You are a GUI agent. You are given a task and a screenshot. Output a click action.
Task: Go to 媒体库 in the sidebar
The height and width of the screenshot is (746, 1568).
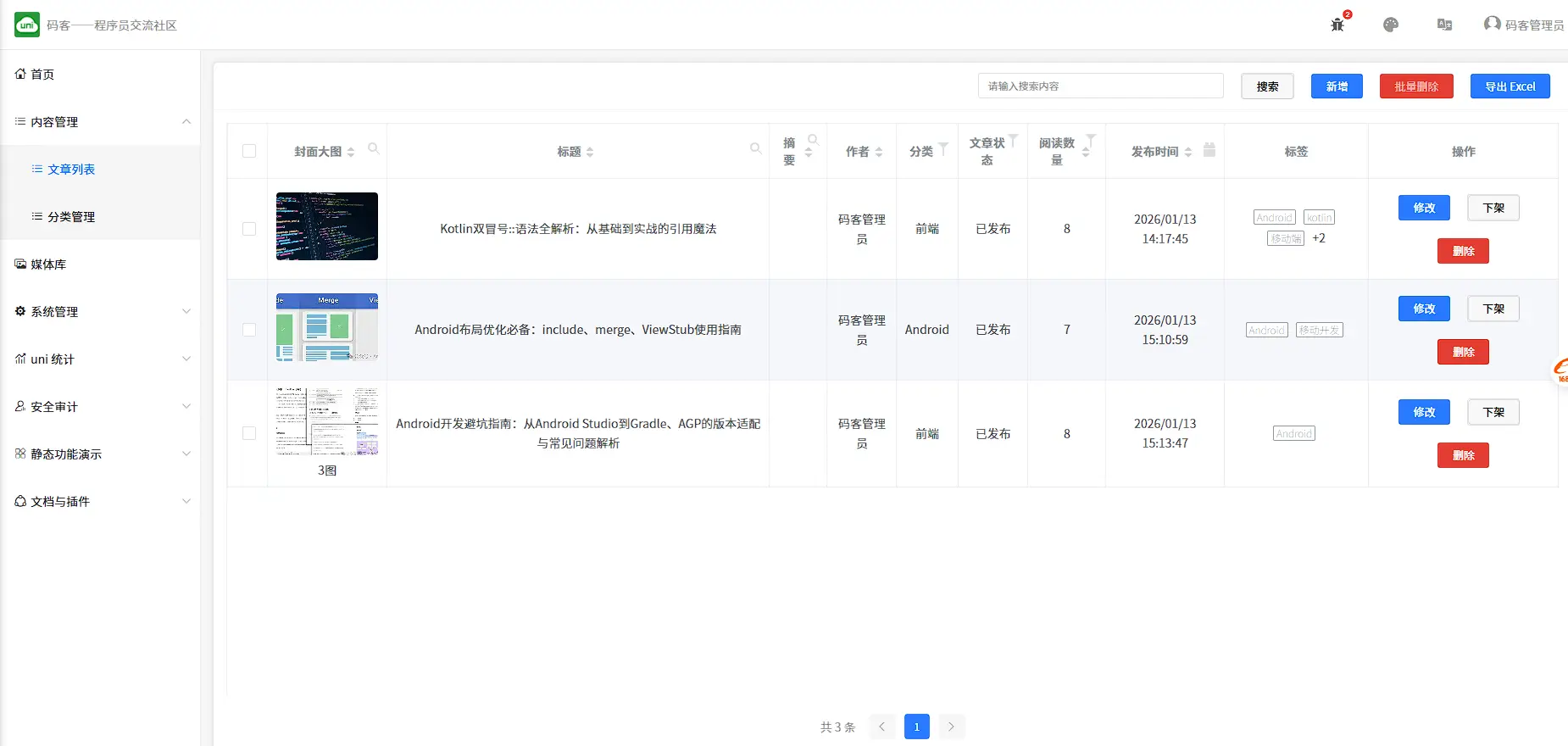pyautogui.click(x=48, y=264)
